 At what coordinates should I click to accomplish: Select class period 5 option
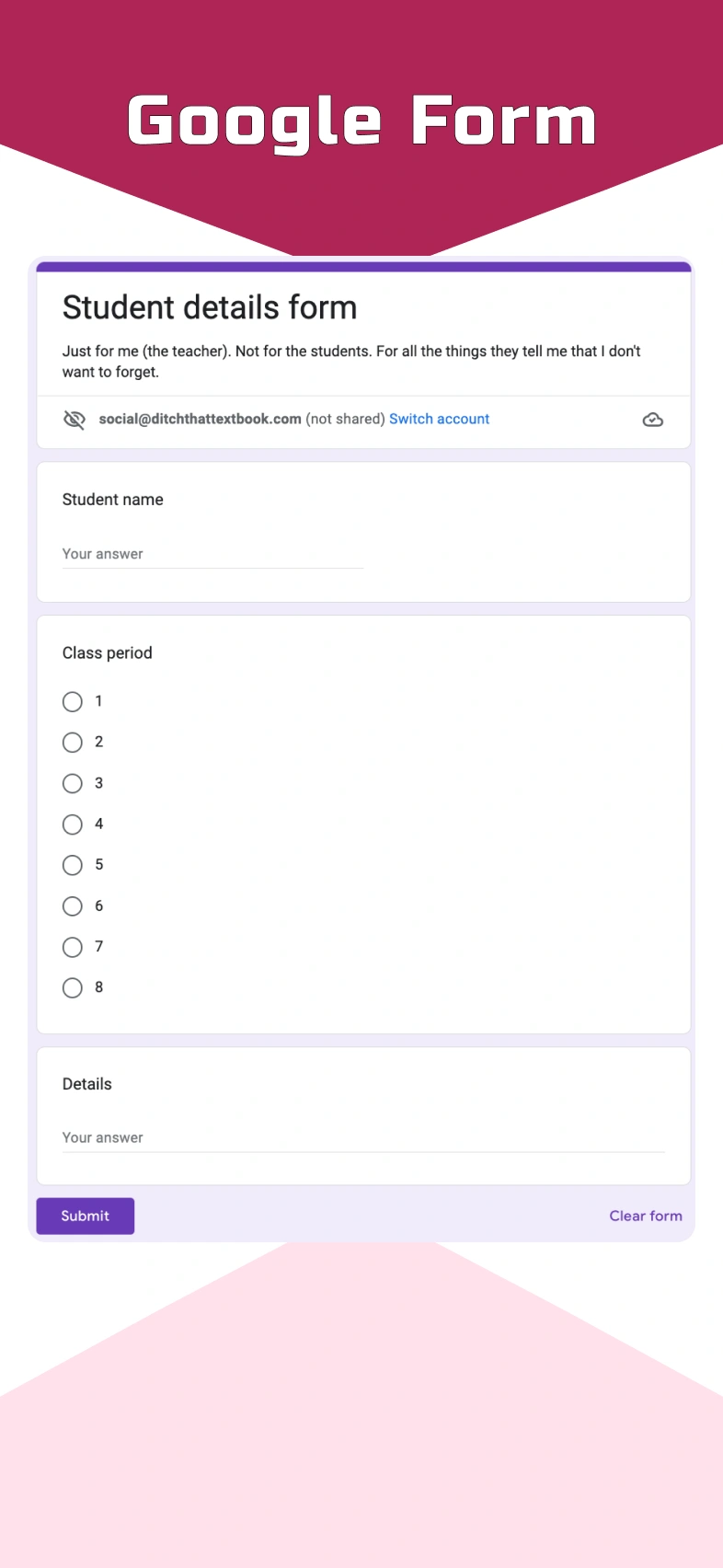(x=73, y=865)
